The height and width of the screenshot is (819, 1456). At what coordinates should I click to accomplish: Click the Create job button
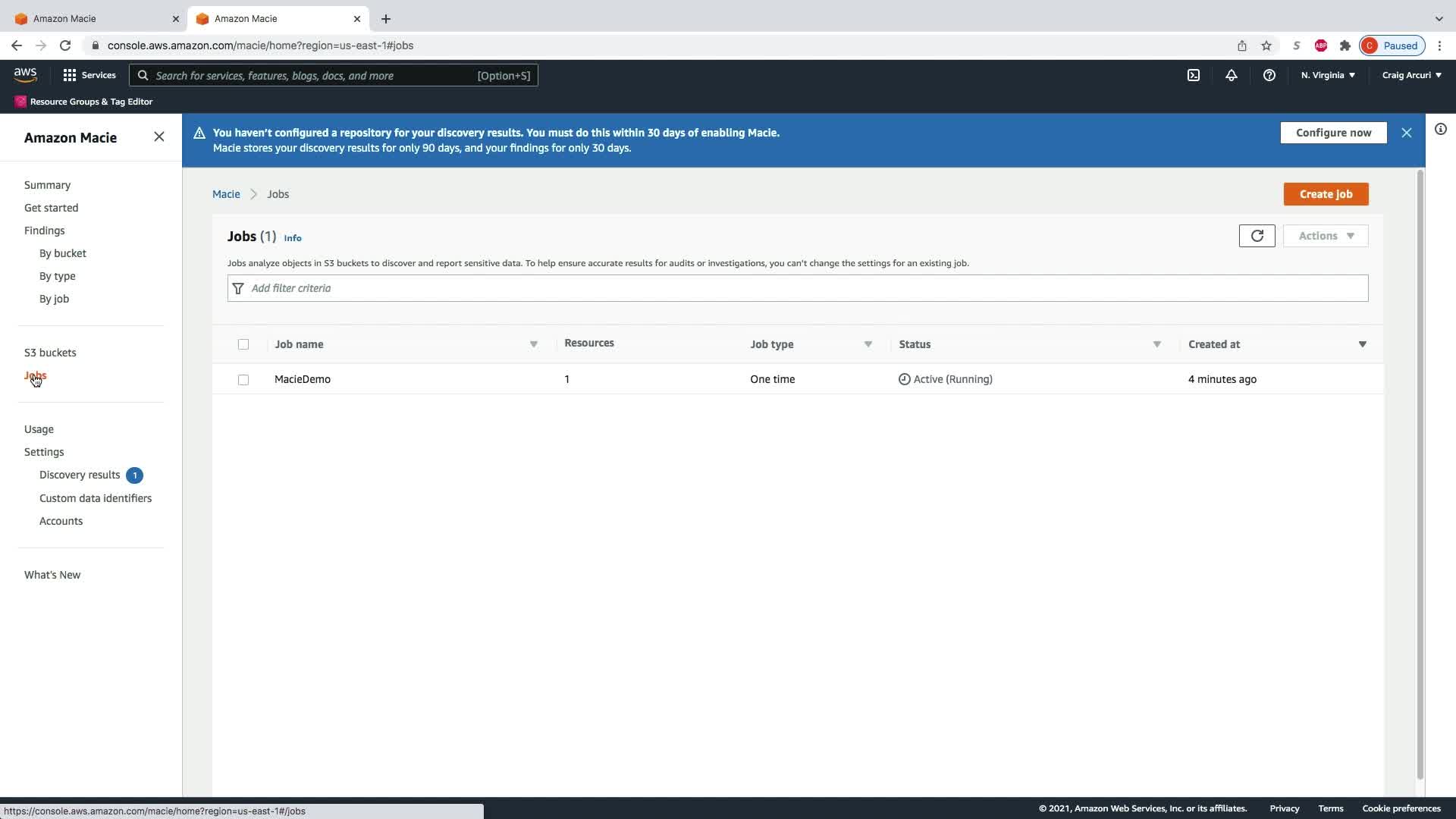click(x=1325, y=194)
